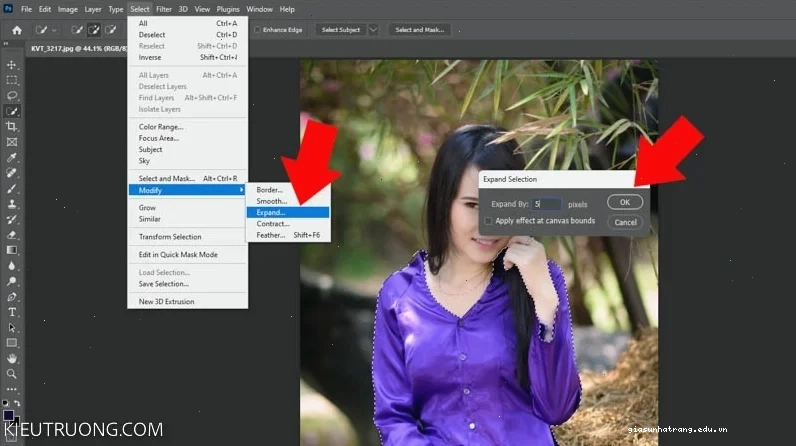Confirm Expand Selection with OK

tap(625, 202)
